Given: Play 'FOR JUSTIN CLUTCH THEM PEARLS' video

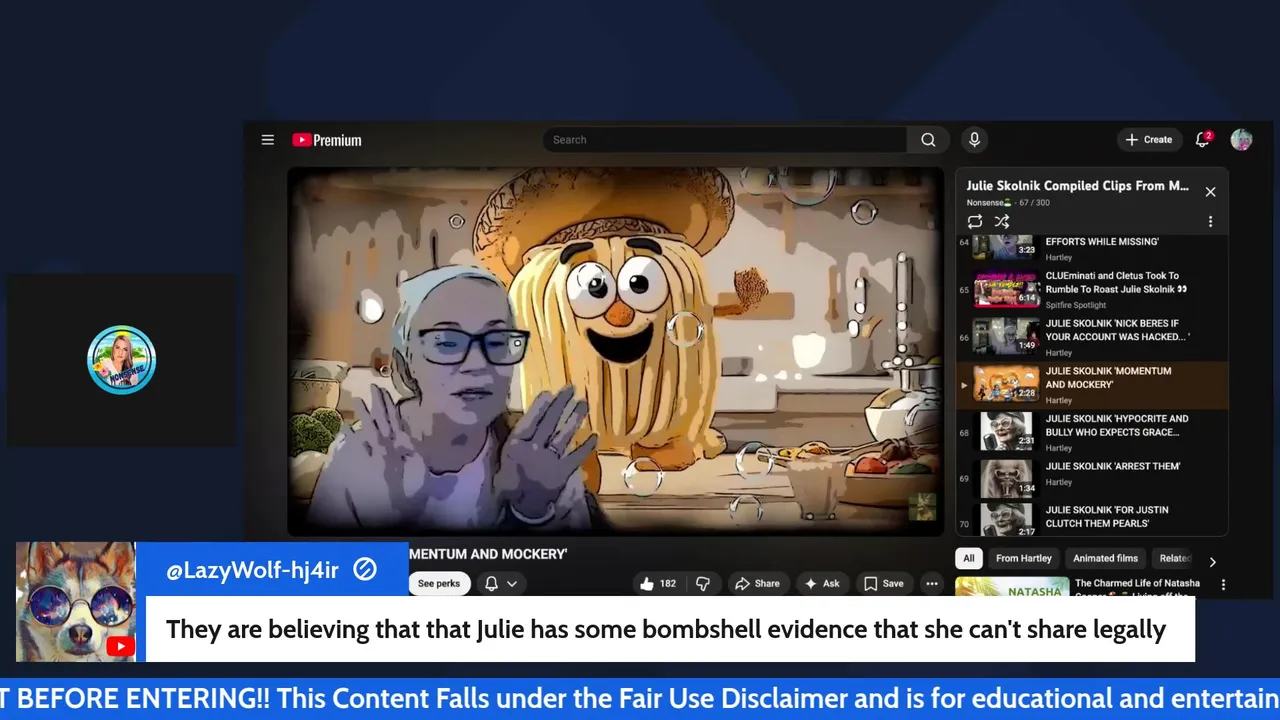Looking at the screenshot, I should point(1092,518).
